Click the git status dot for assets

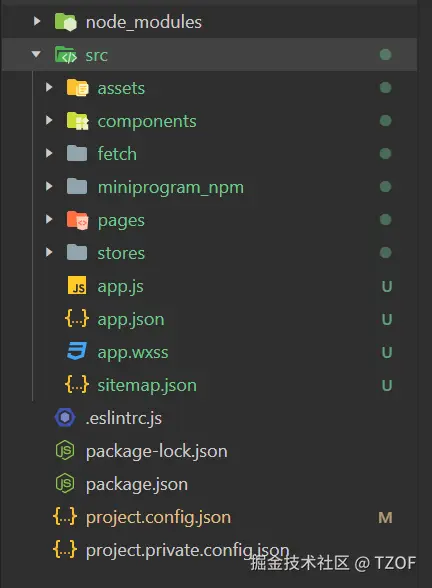click(x=386, y=87)
